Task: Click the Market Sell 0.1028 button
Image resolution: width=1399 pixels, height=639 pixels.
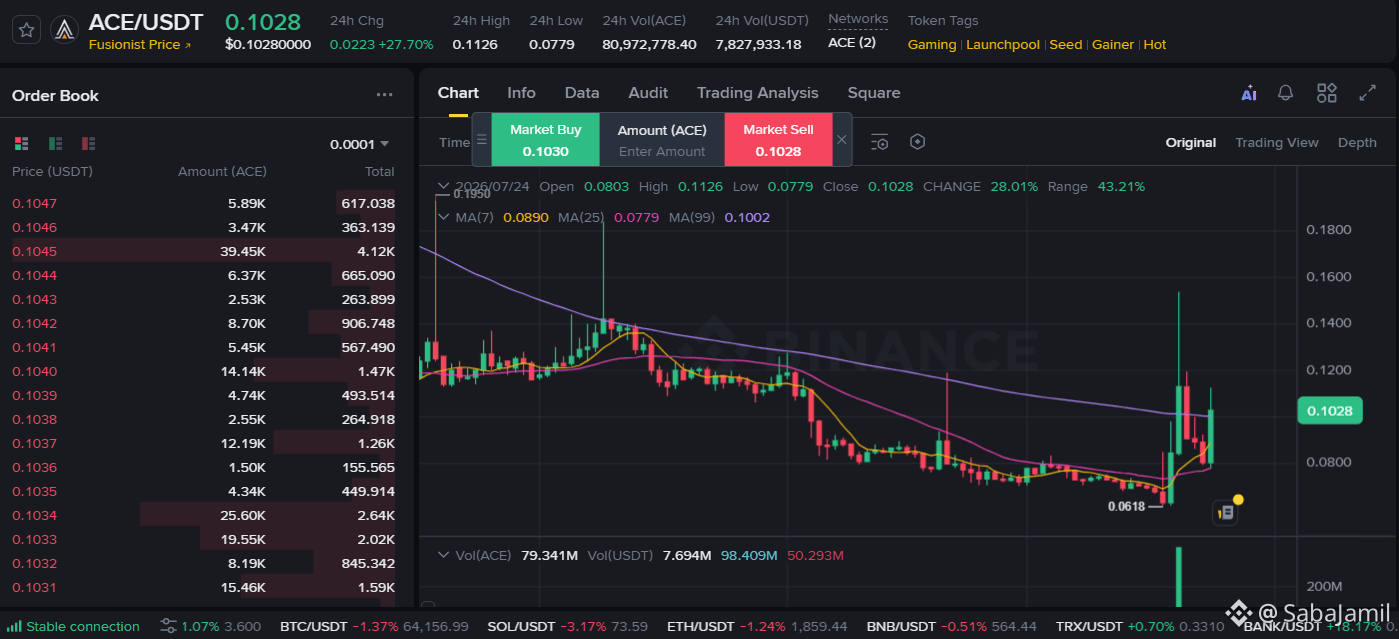Action: pyautogui.click(x=778, y=140)
